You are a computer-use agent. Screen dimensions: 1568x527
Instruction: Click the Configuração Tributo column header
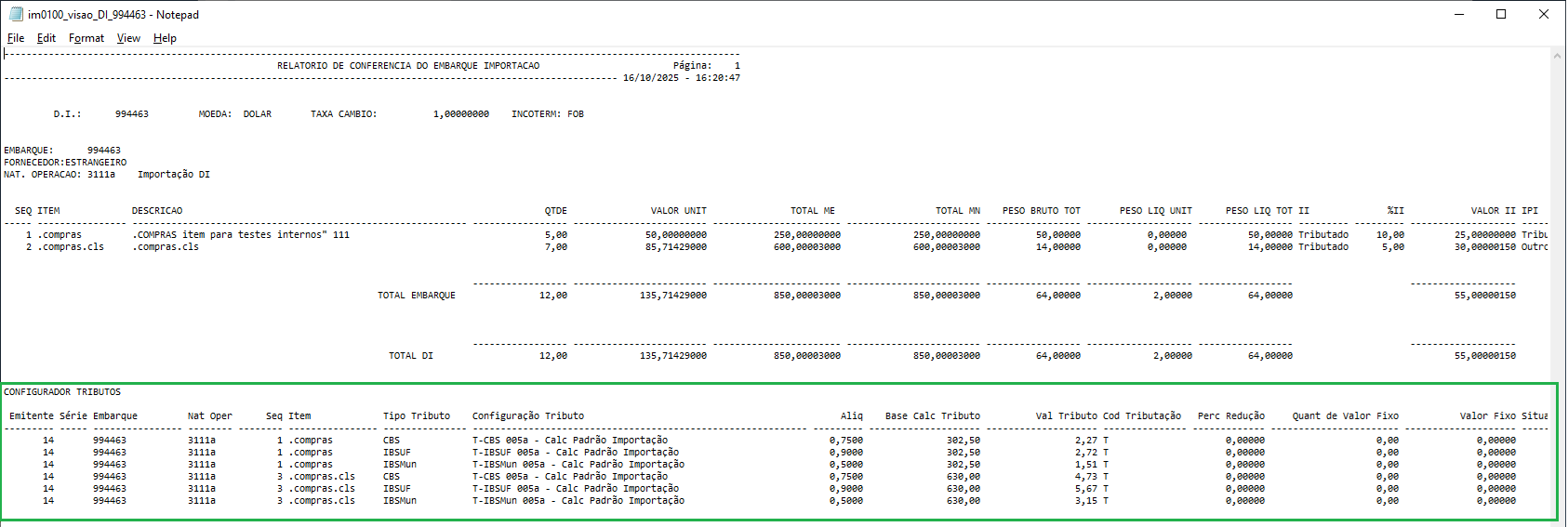(528, 416)
